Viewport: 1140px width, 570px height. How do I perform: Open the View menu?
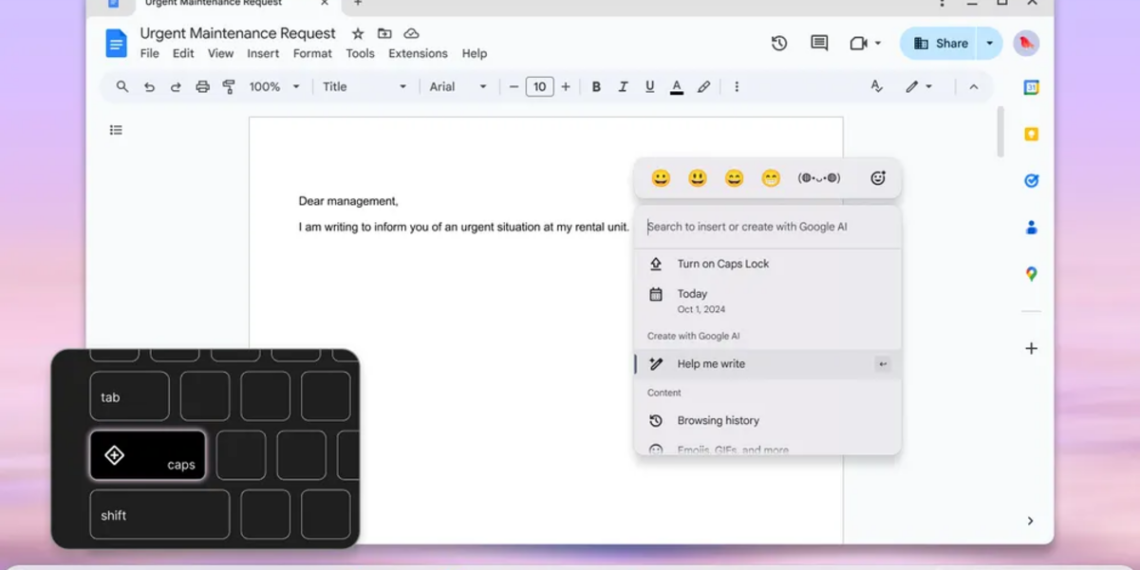tap(220, 53)
